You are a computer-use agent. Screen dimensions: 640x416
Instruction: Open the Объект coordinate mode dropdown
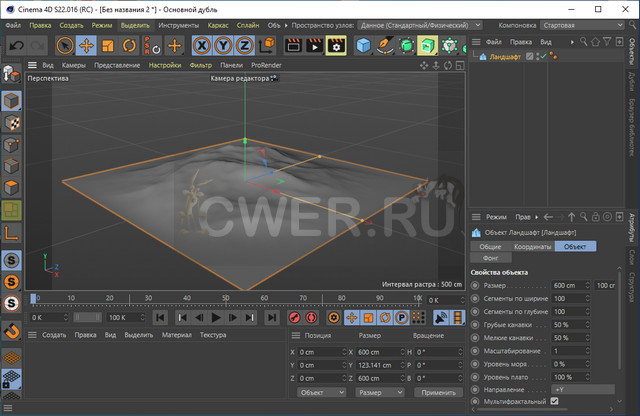321,393
